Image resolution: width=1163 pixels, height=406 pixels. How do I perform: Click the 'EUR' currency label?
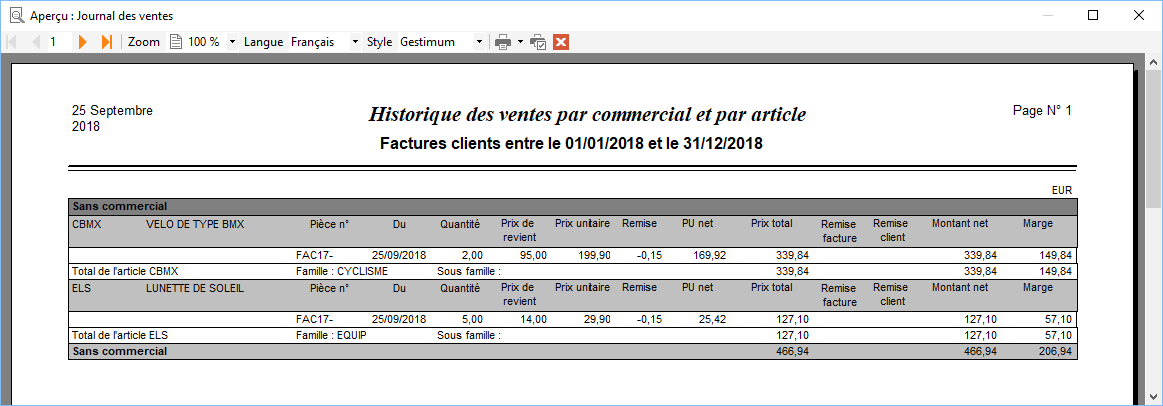pos(1062,191)
